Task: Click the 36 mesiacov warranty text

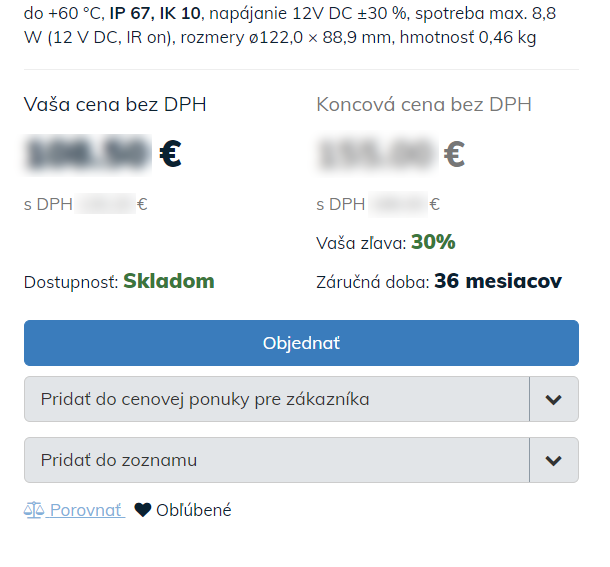Action: (x=498, y=281)
